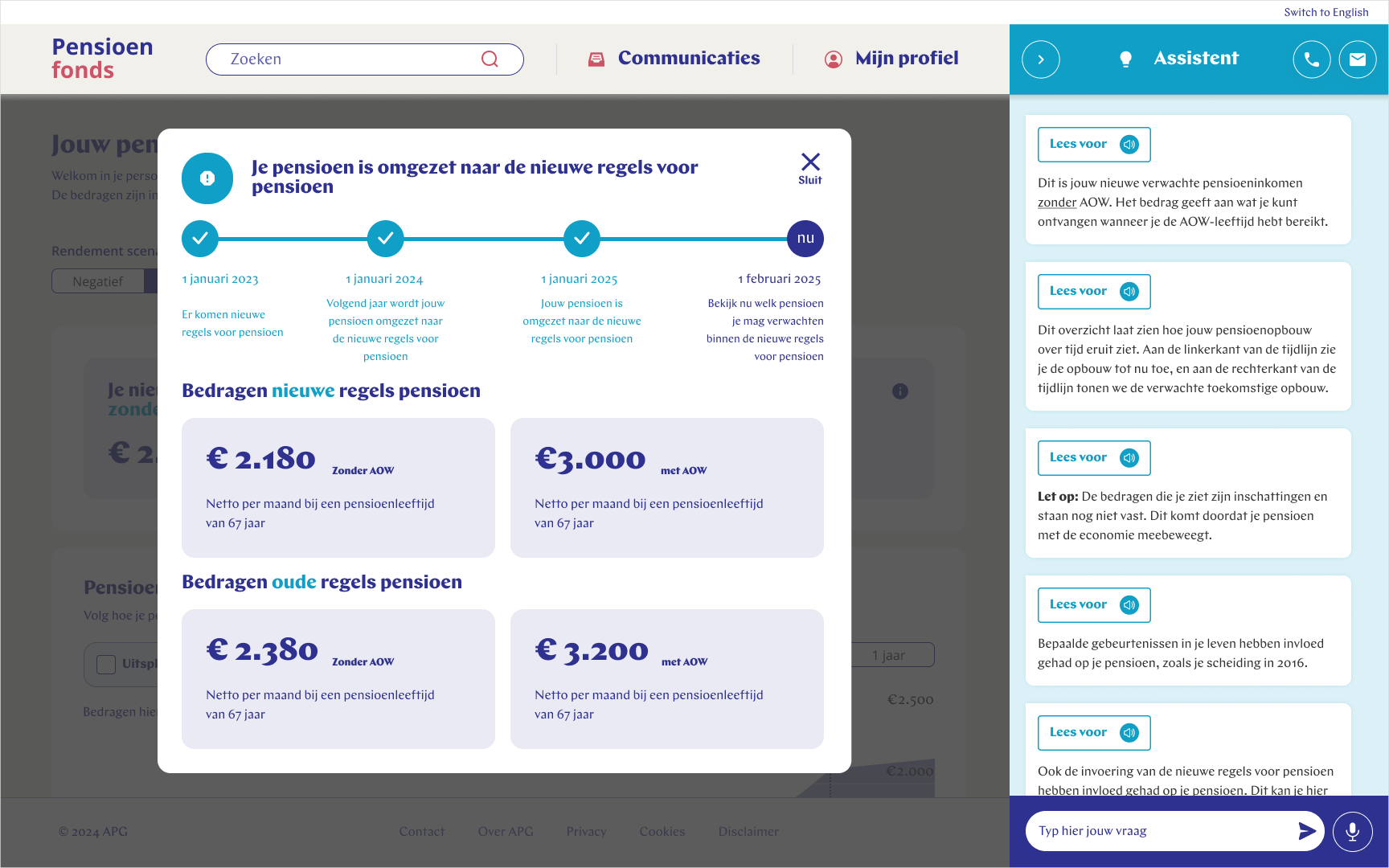This screenshot has width=1389, height=868.
Task: Click the € 3.200 met AOW card
Action: coord(667,679)
